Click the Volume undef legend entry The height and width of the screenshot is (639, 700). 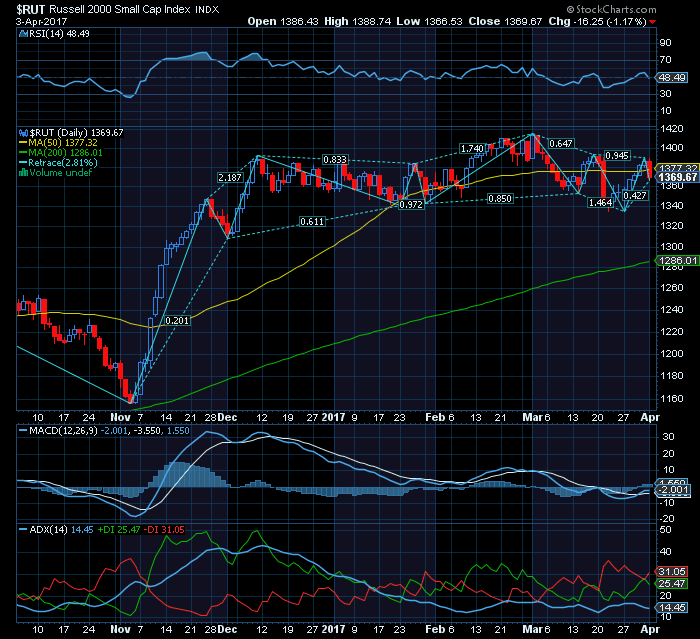[x=60, y=173]
